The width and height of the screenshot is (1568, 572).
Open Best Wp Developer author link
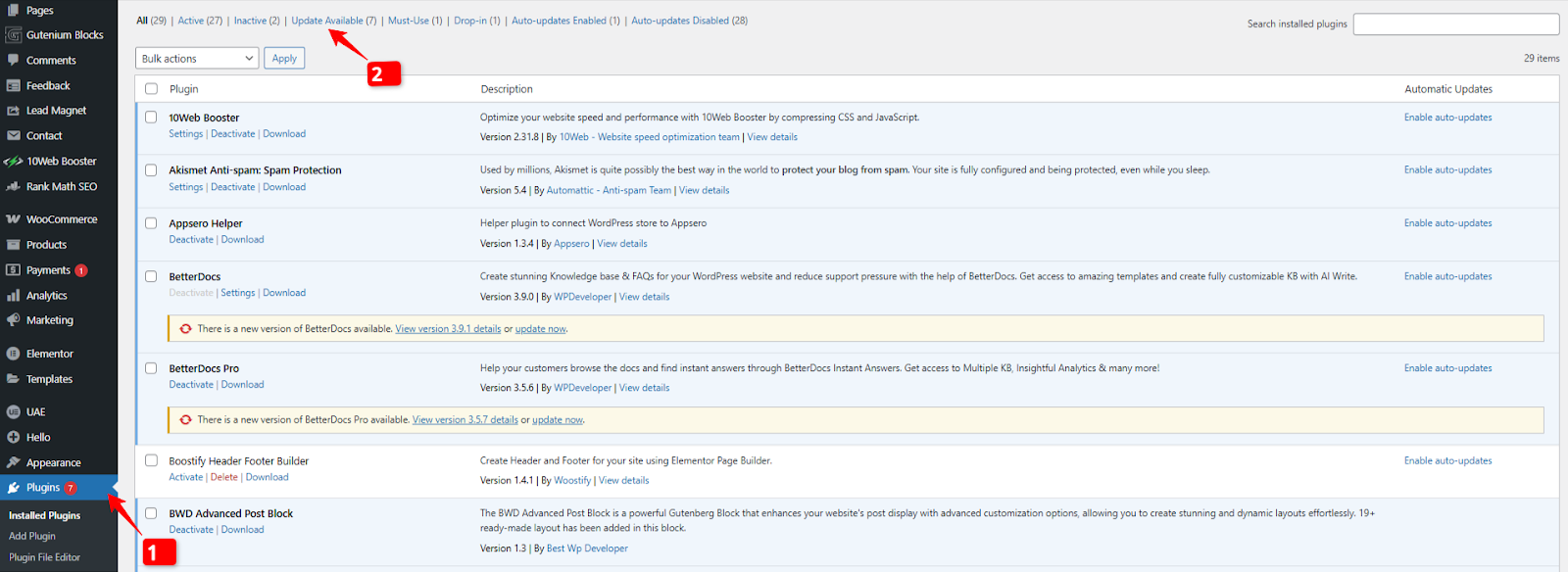pyautogui.click(x=587, y=548)
